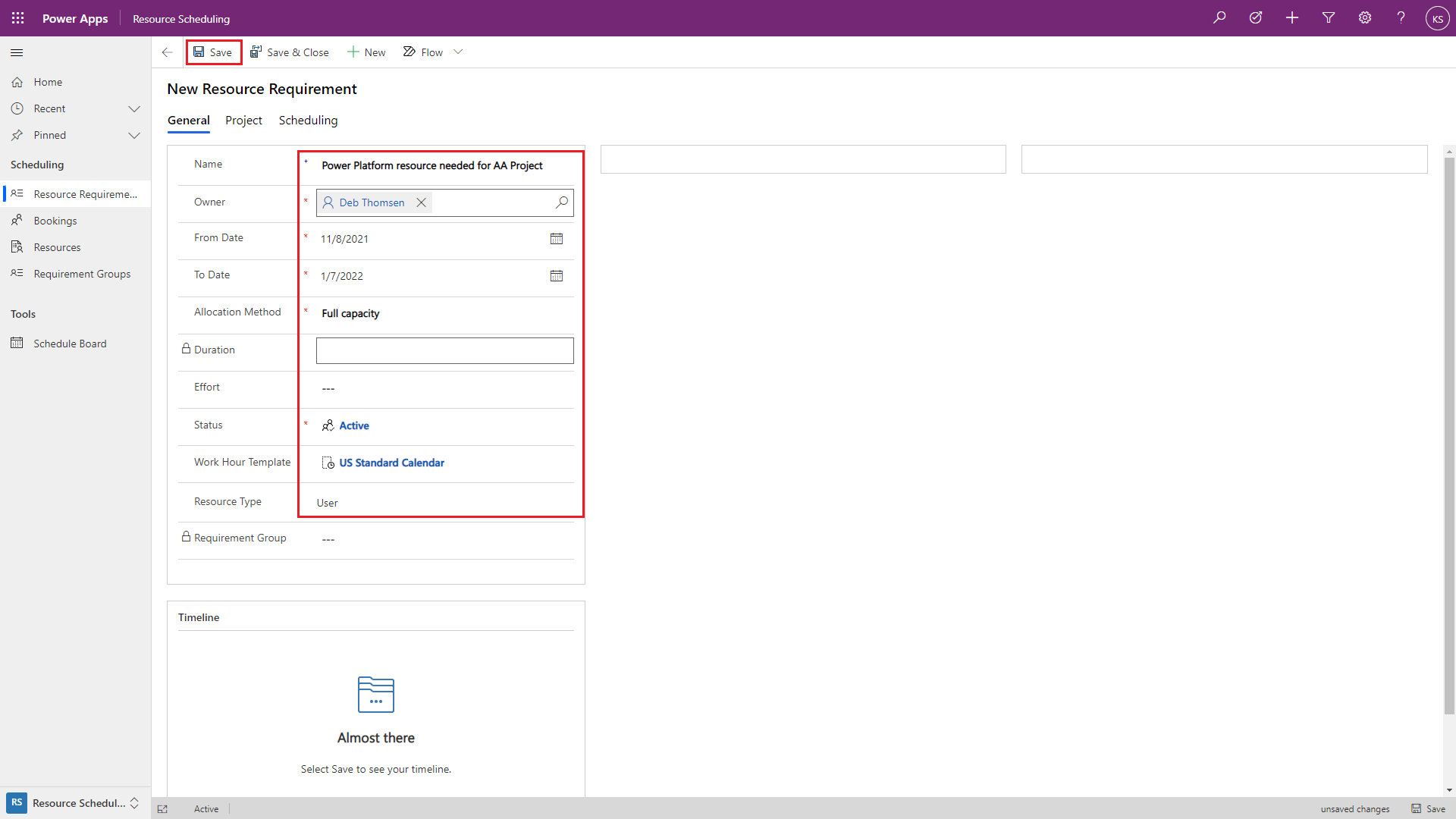Open the US Standard Calendar link
This screenshot has height=819, width=1456.
pyautogui.click(x=391, y=463)
